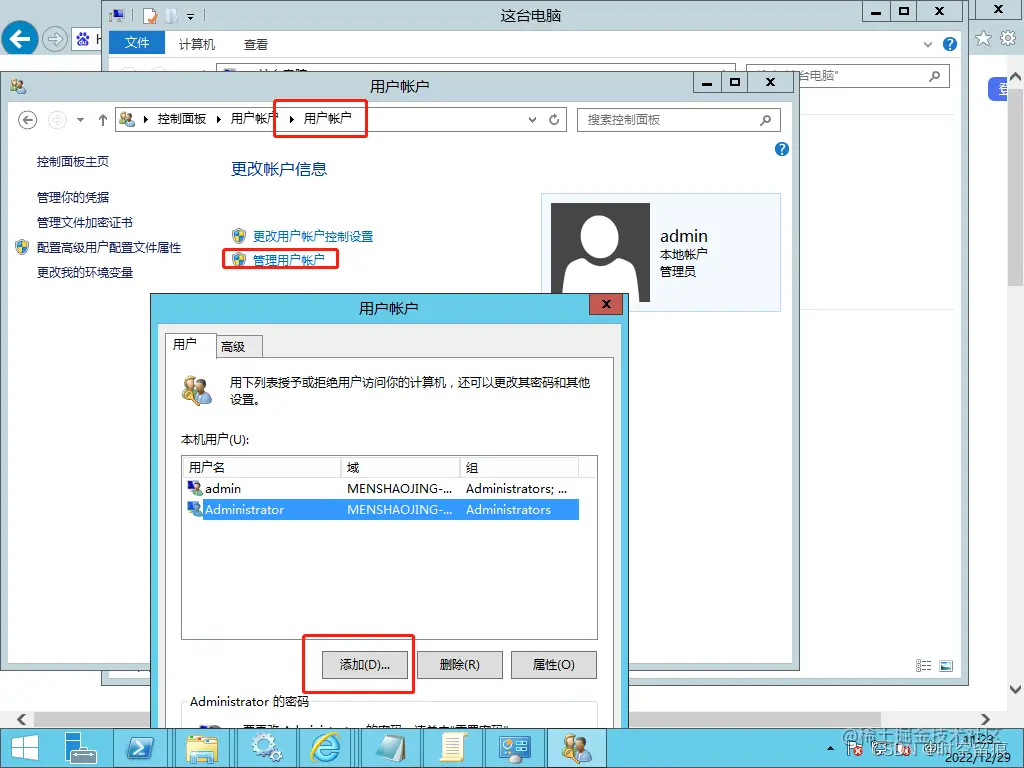Open 属性(O) for the selected user
Image resolution: width=1024 pixels, height=768 pixels.
pyautogui.click(x=554, y=665)
